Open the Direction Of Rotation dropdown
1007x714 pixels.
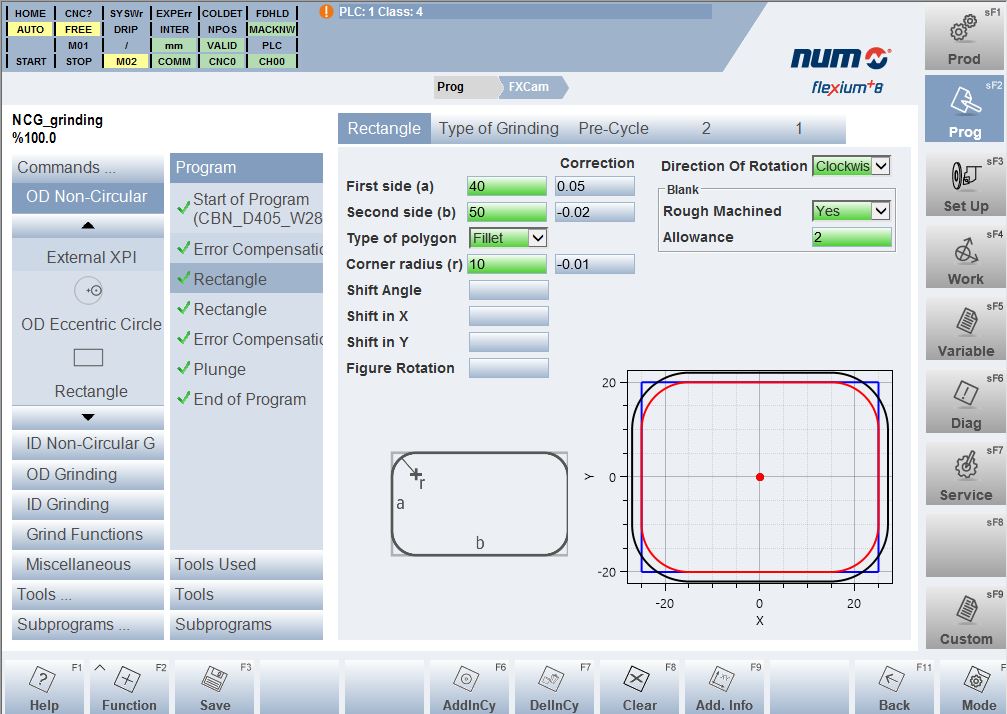tap(852, 166)
